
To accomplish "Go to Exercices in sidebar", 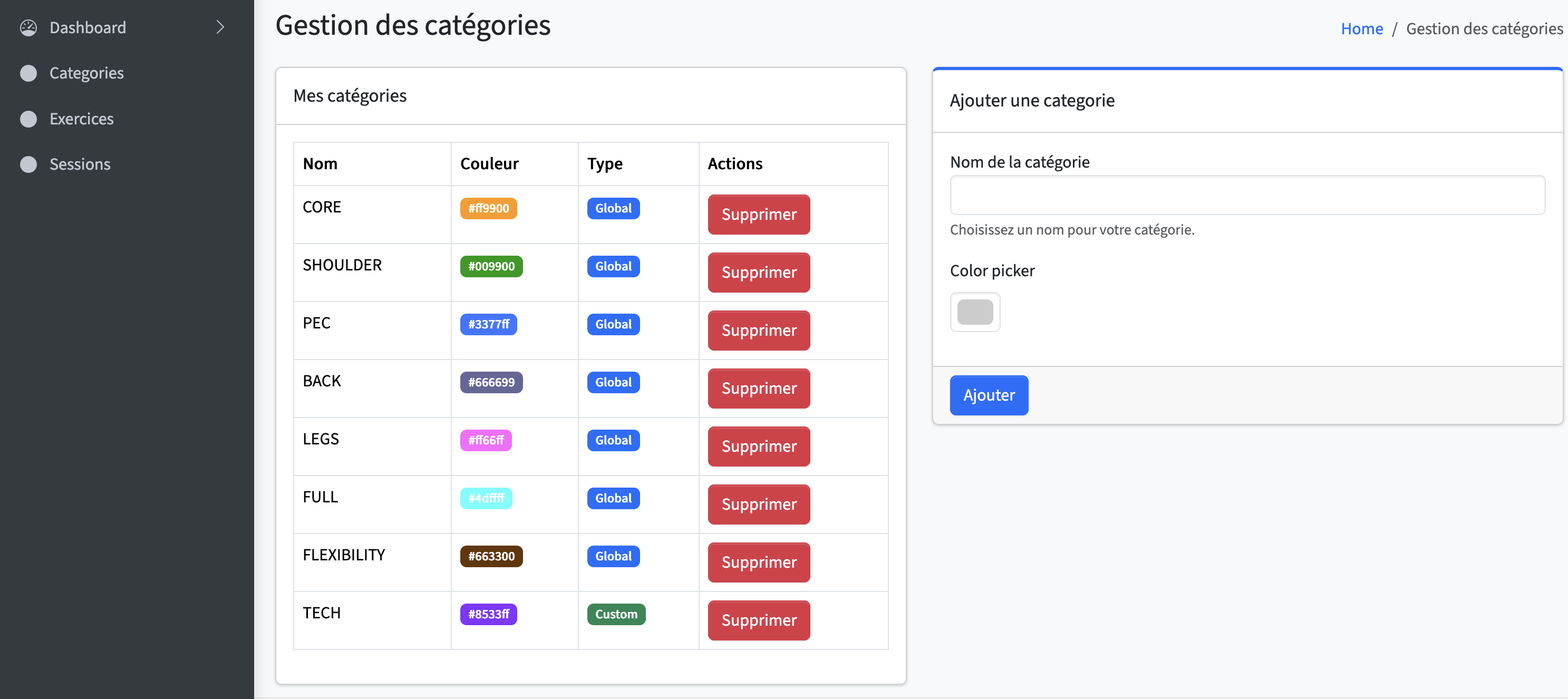I will [82, 119].
